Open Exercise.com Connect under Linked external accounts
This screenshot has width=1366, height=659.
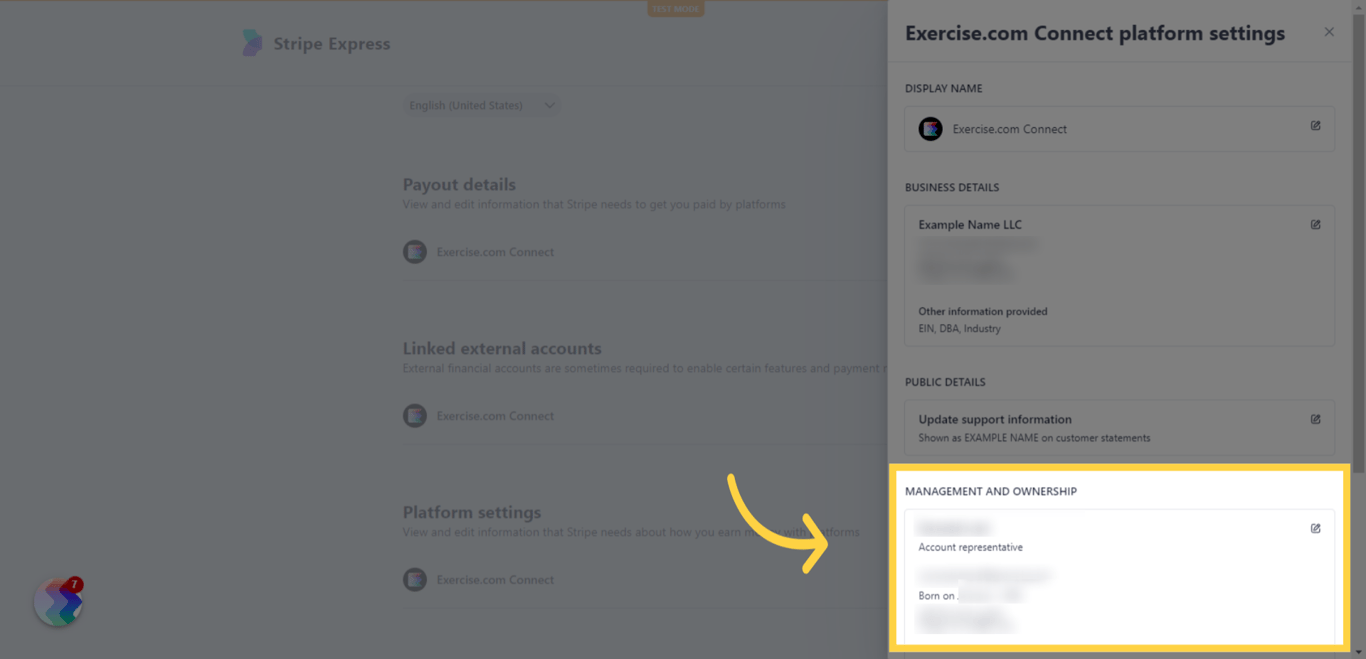pyautogui.click(x=495, y=415)
